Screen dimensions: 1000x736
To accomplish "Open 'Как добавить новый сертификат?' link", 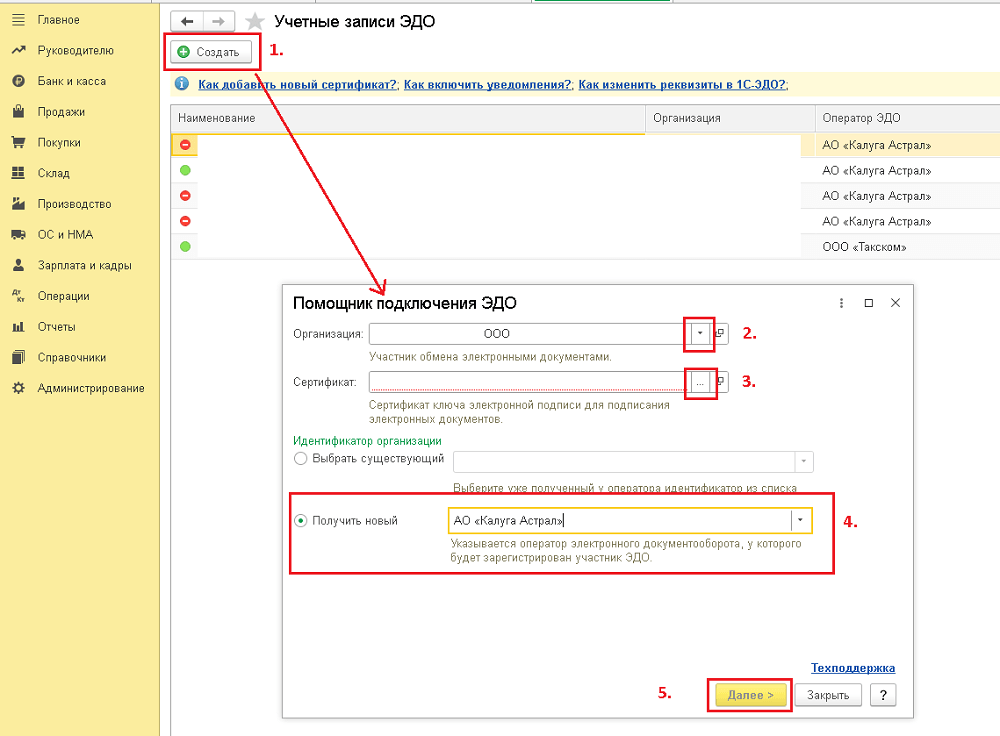I will click(x=297, y=85).
